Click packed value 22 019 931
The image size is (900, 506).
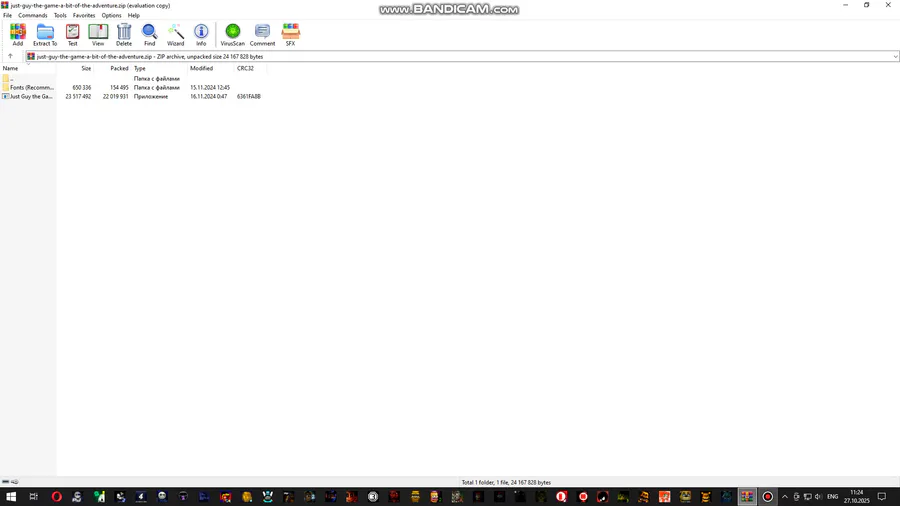pyautogui.click(x=115, y=96)
